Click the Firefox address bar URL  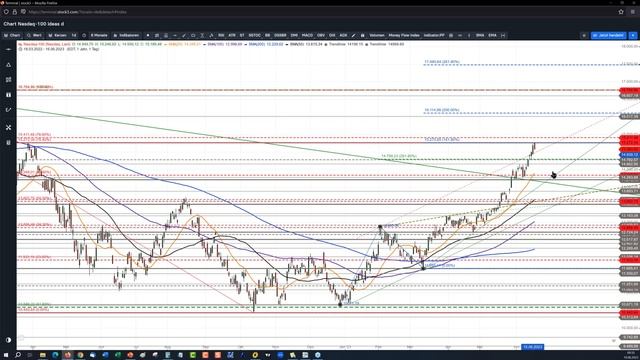(78, 12)
